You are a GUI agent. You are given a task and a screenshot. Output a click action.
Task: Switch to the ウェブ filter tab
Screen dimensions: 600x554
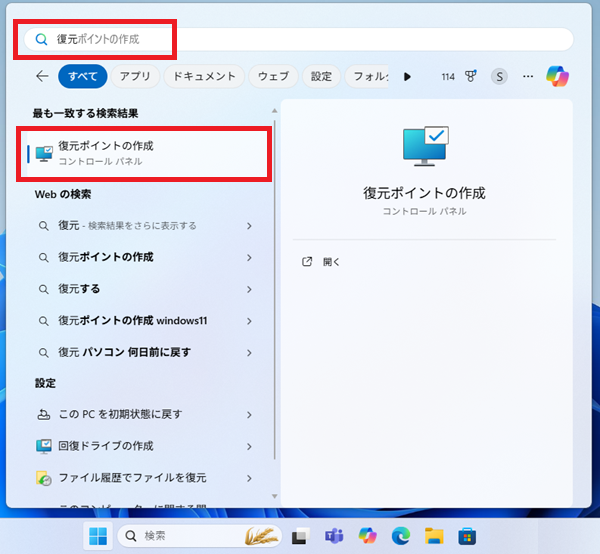coord(273,77)
